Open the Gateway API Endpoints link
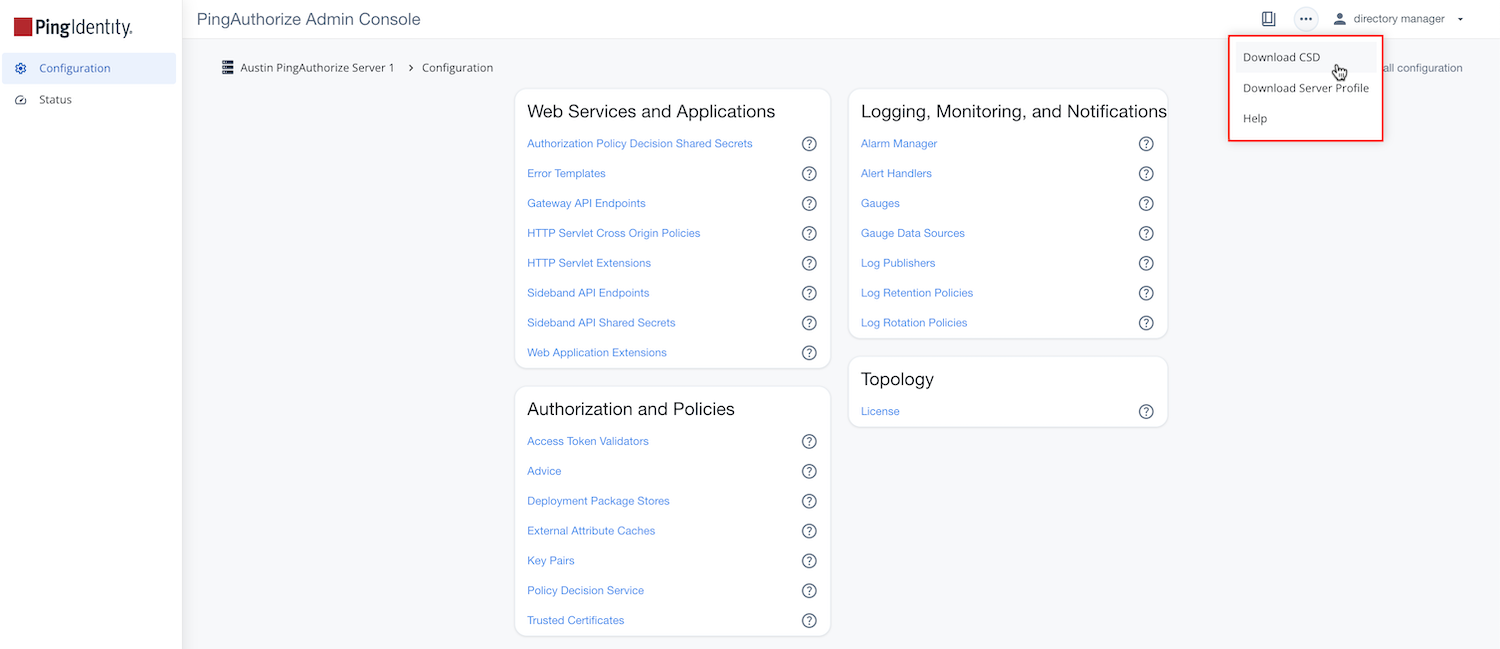 (586, 203)
